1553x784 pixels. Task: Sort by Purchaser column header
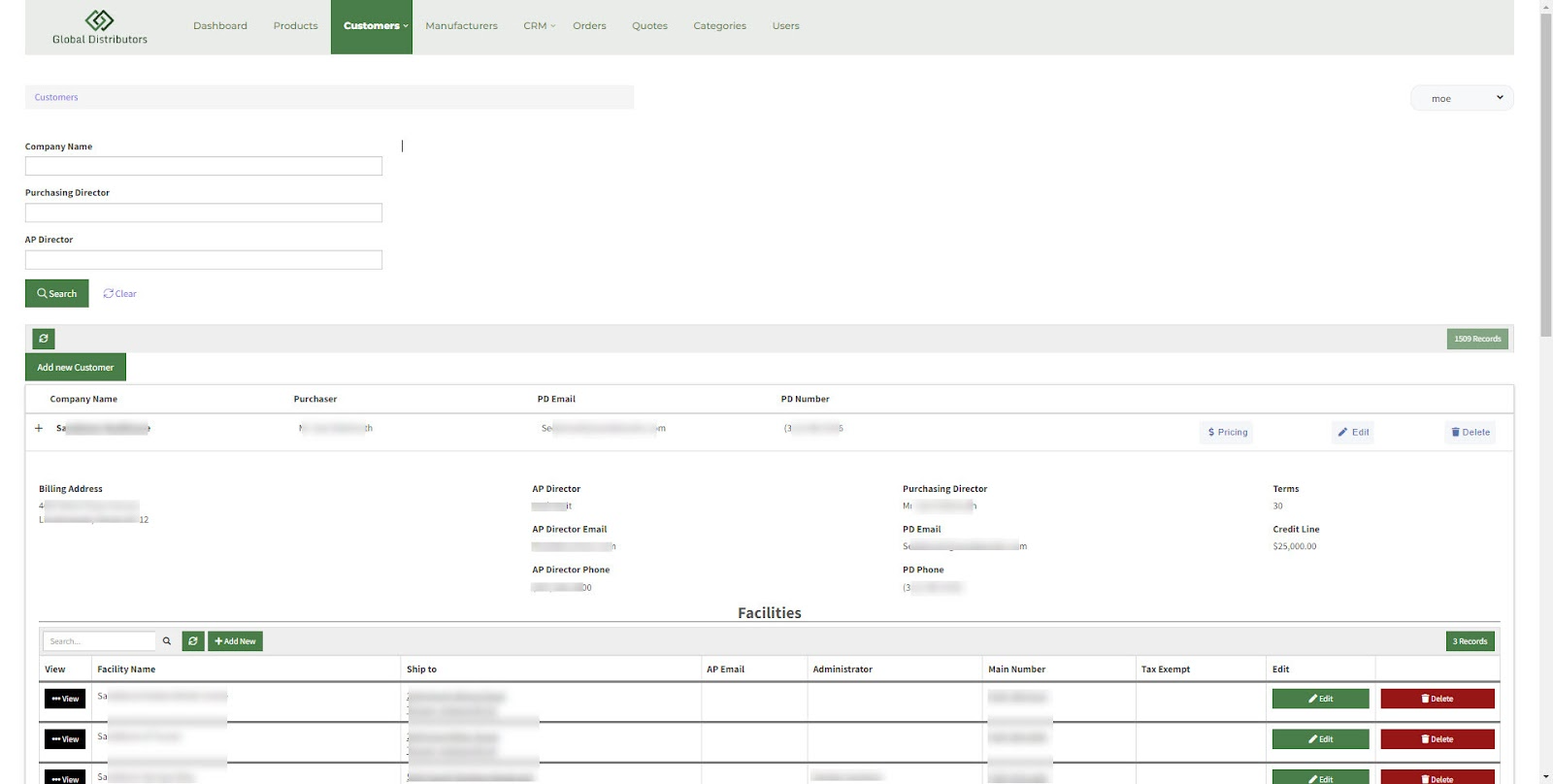[315, 399]
